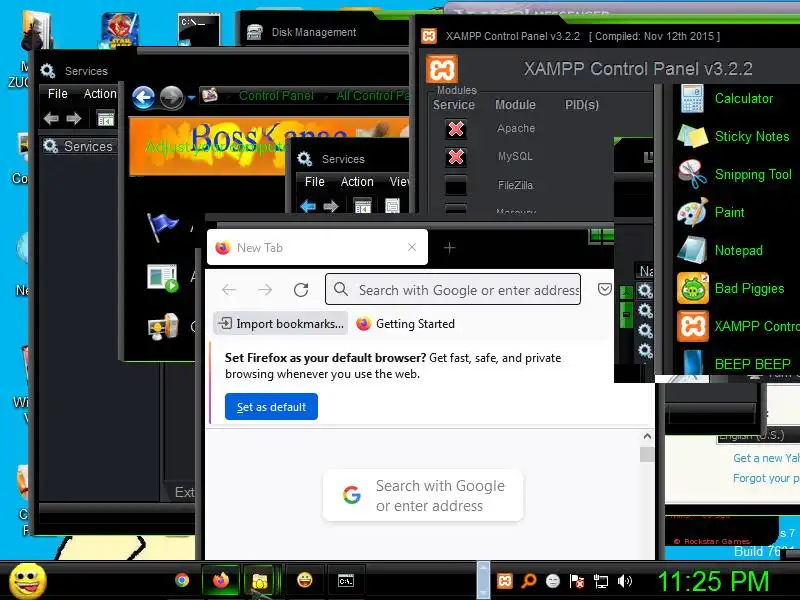Close the New Tab in Firefox
Screen dimensions: 800x600
(x=412, y=247)
